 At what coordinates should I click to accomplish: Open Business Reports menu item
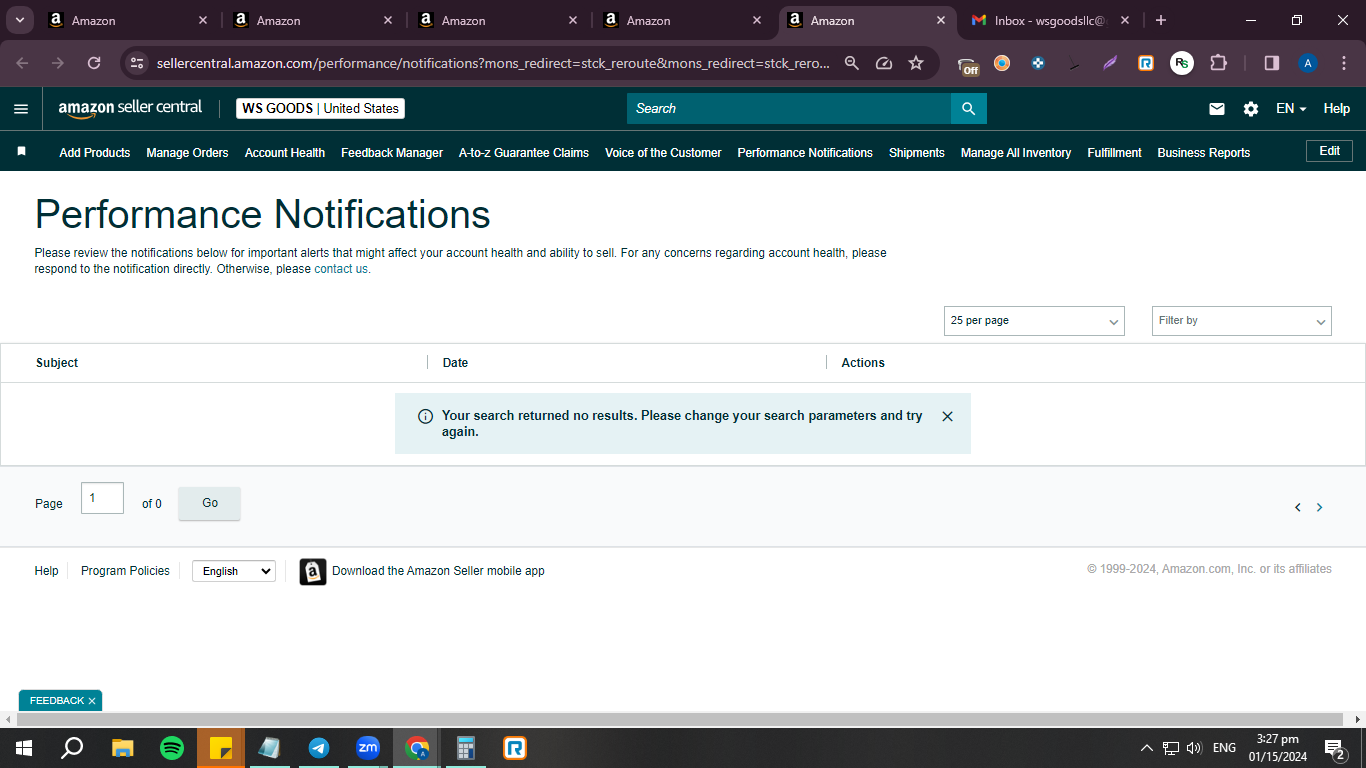pos(1204,153)
